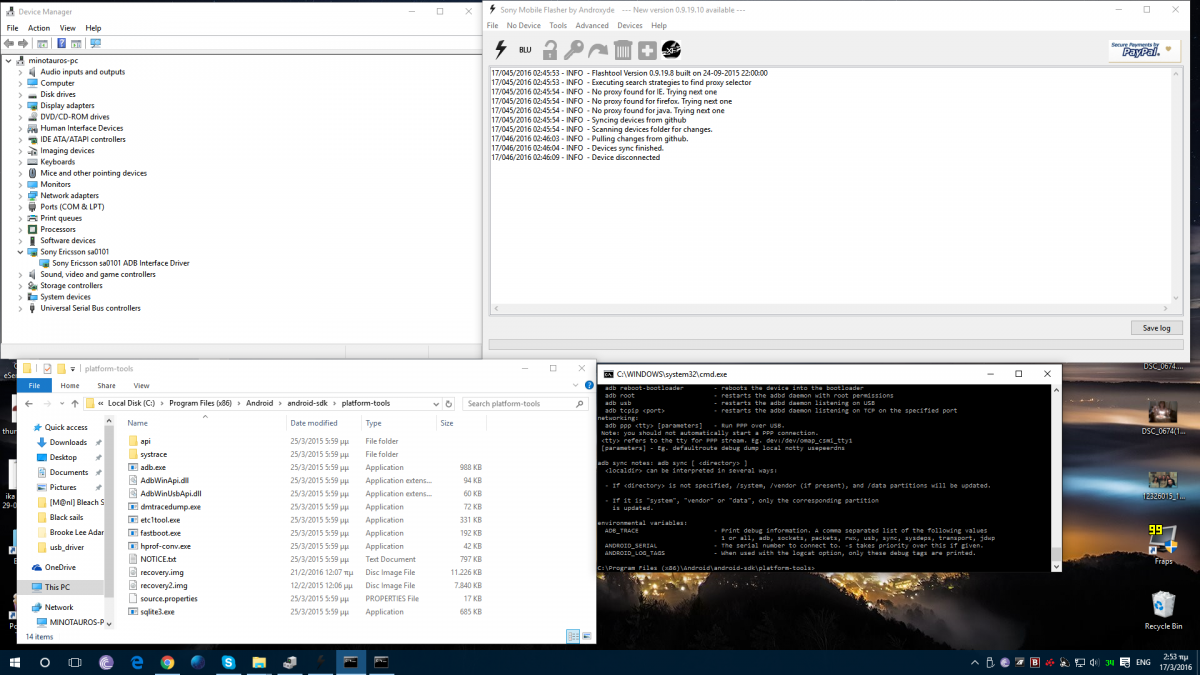
Task: Expand Universal Serial Bus controllers node
Action: tap(21, 308)
